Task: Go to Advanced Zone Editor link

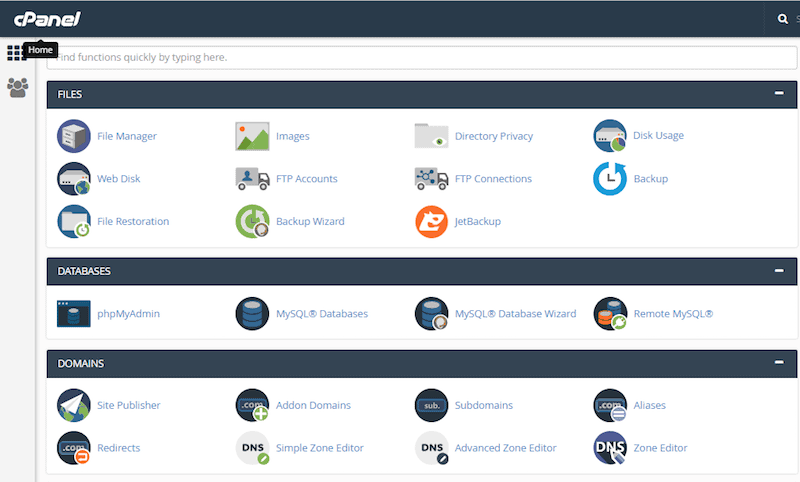Action: [506, 448]
